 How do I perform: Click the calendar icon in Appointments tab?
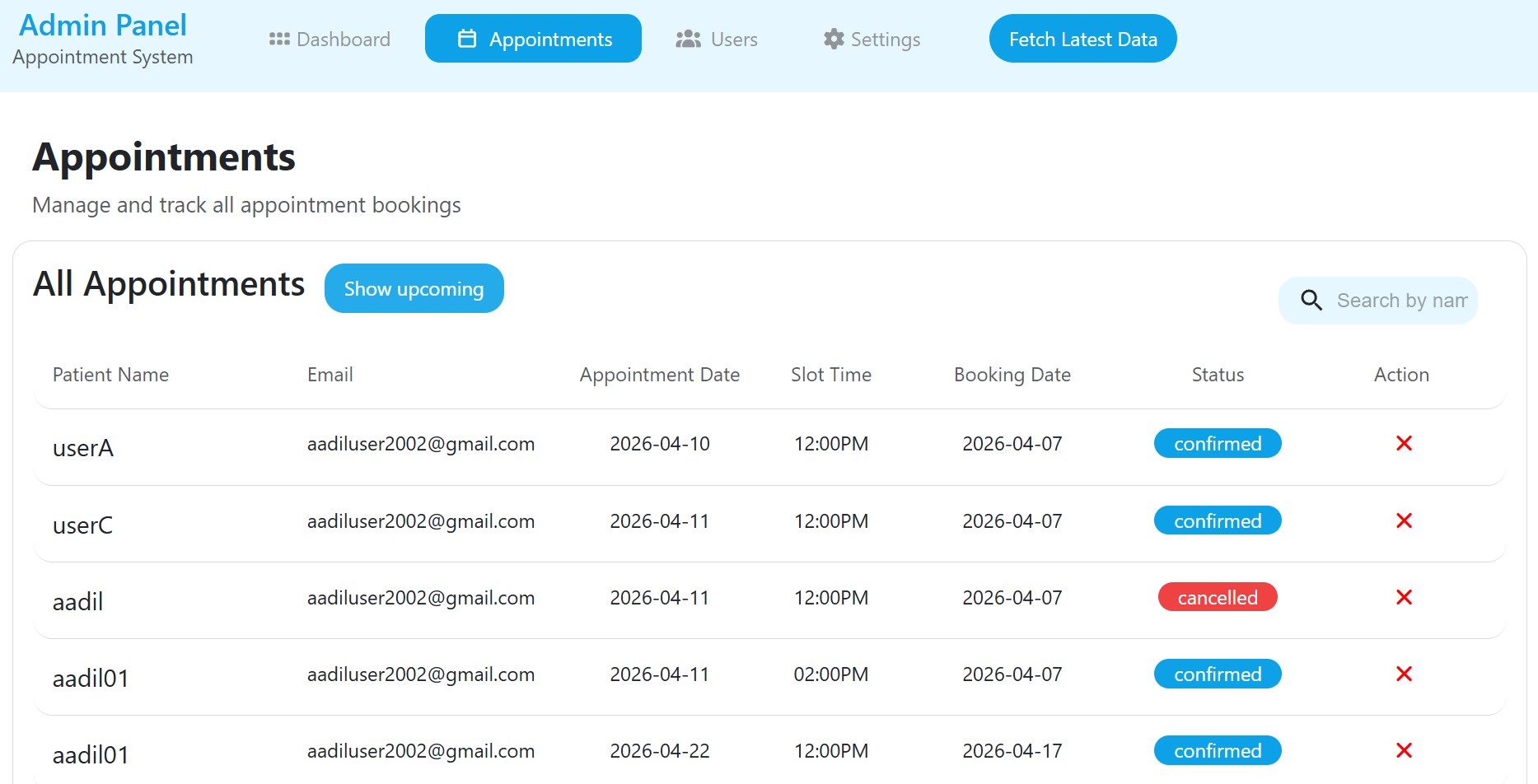point(467,39)
